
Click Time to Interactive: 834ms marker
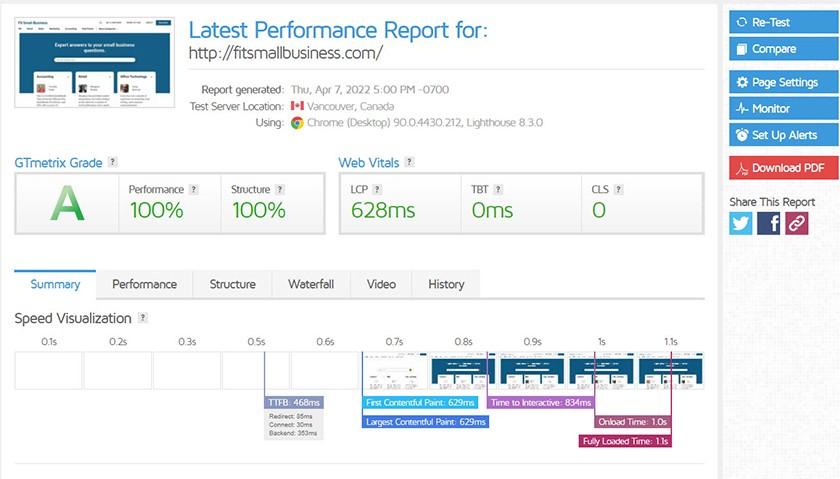(541, 402)
